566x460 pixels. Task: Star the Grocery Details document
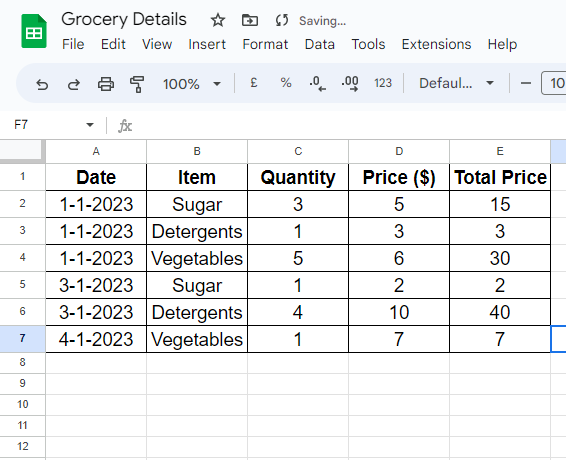coord(218,20)
